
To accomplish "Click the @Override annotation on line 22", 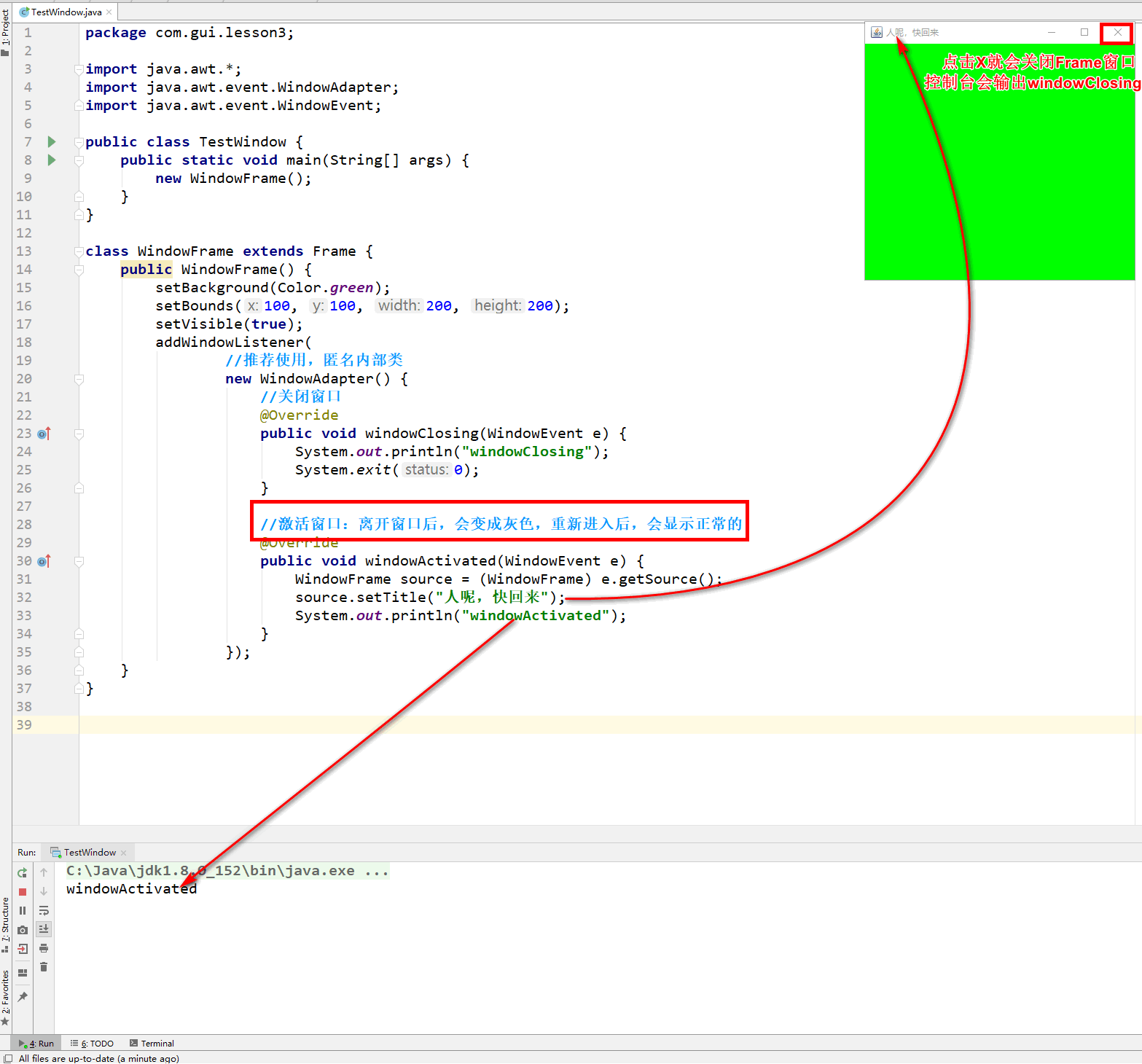I will pos(299,415).
